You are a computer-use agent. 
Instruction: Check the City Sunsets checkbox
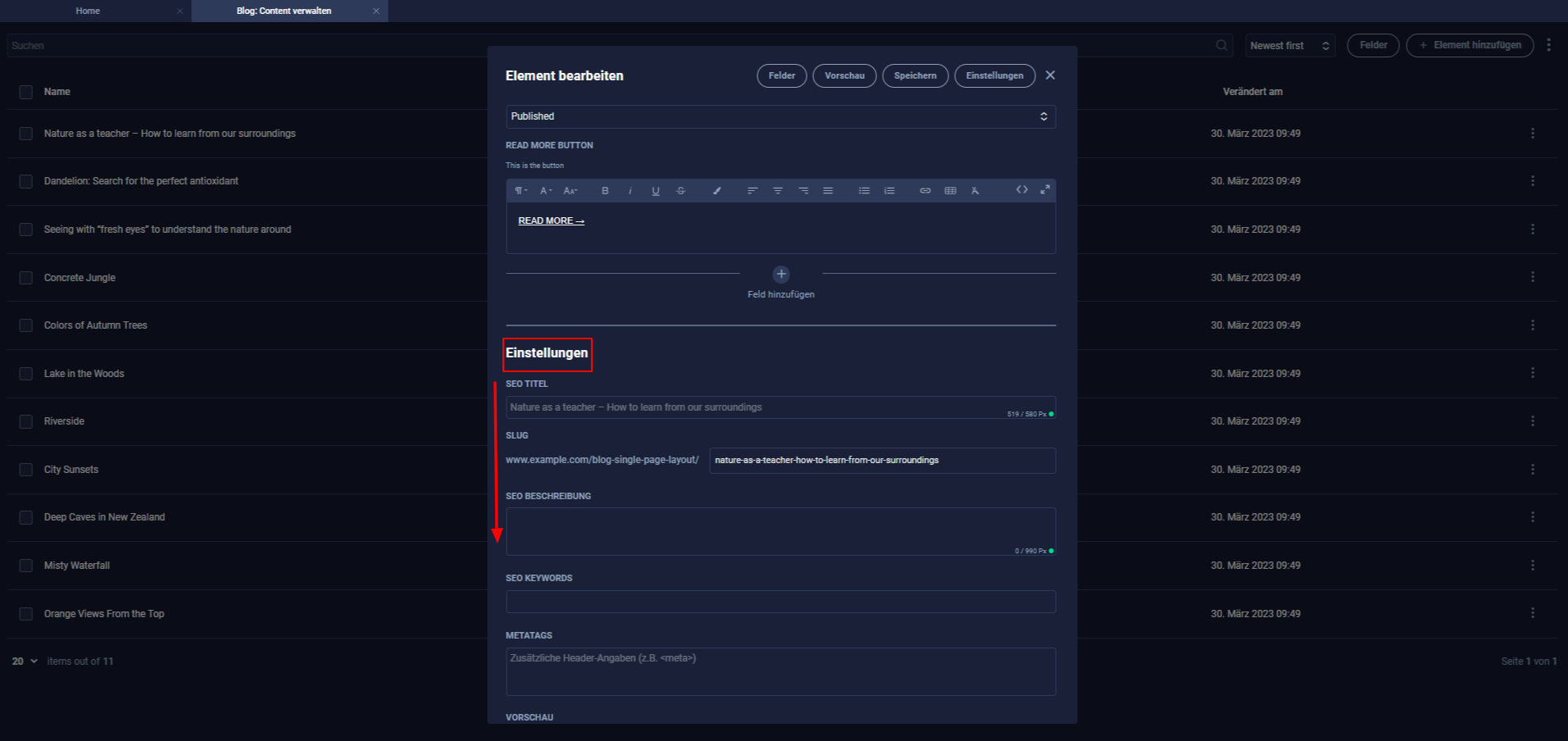coord(26,470)
